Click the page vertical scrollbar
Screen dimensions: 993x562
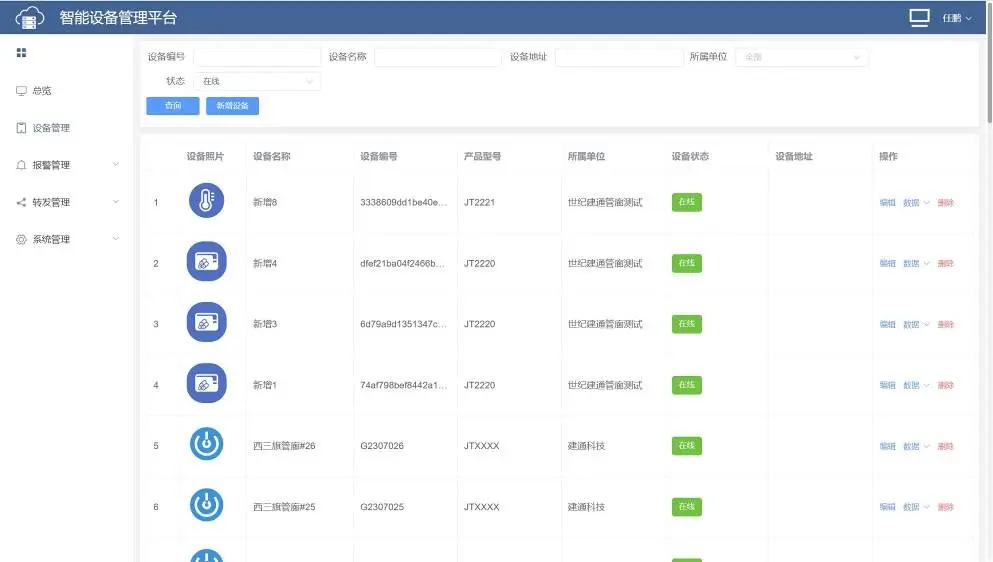point(989,63)
